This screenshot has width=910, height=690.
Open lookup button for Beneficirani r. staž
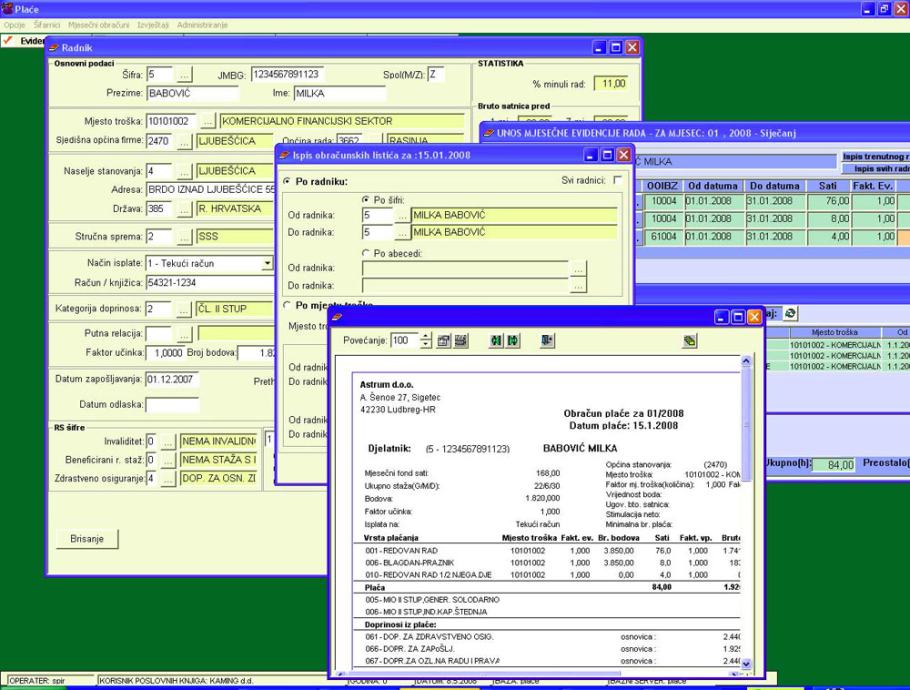click(x=168, y=460)
